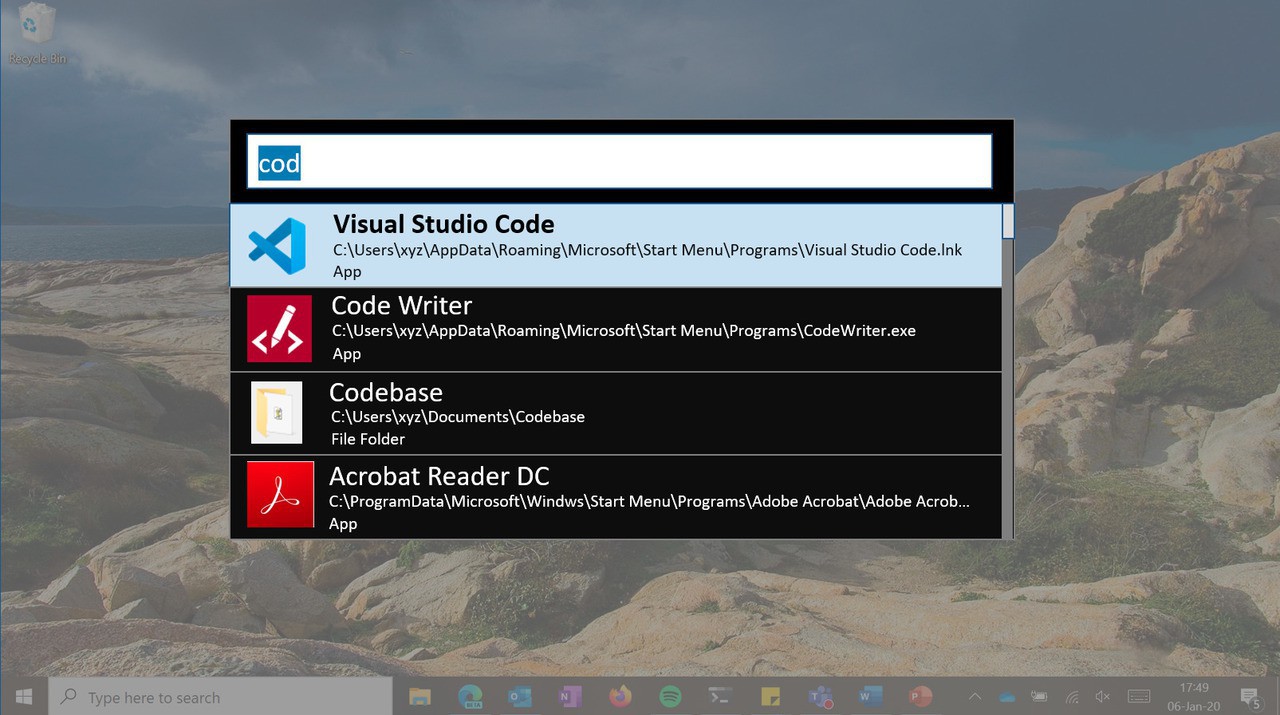Open the date and time clock
The image size is (1280, 715).
coord(1193,696)
